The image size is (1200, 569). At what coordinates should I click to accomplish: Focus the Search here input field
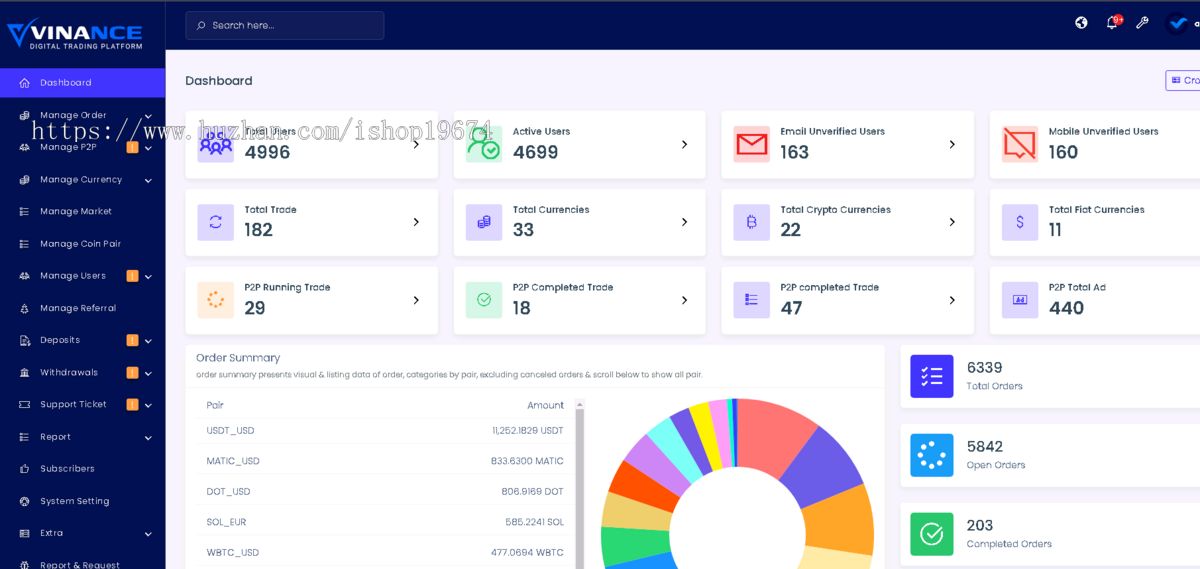click(285, 25)
